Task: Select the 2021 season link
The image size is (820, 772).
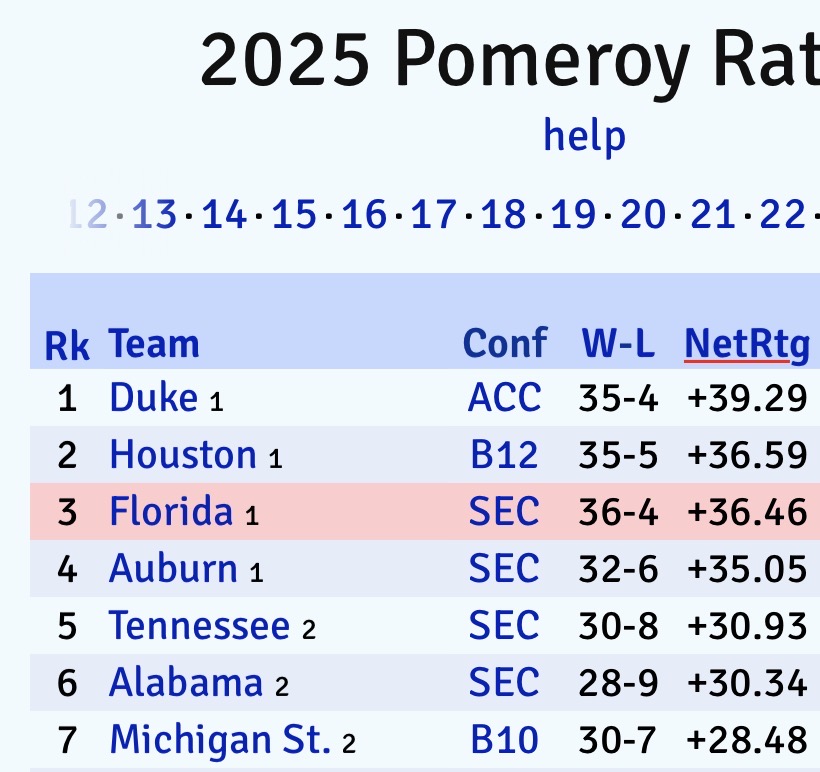Action: click(x=713, y=214)
